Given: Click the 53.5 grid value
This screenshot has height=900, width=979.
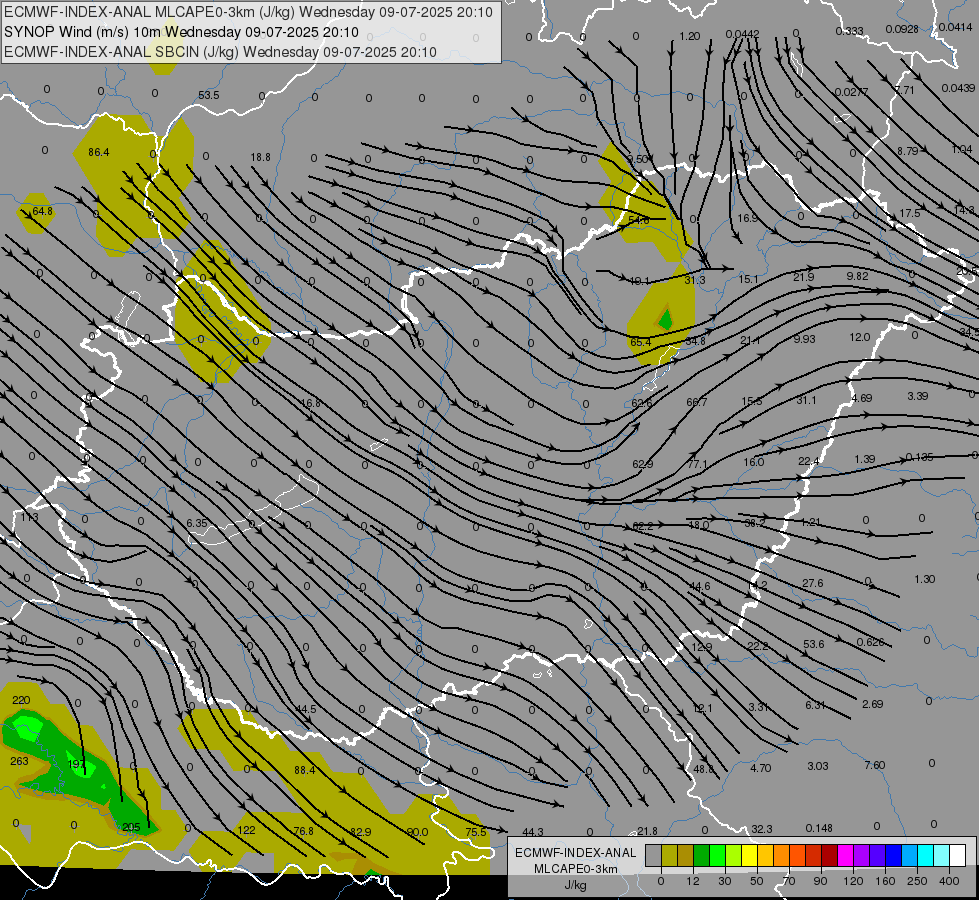Looking at the screenshot, I should point(209,96).
